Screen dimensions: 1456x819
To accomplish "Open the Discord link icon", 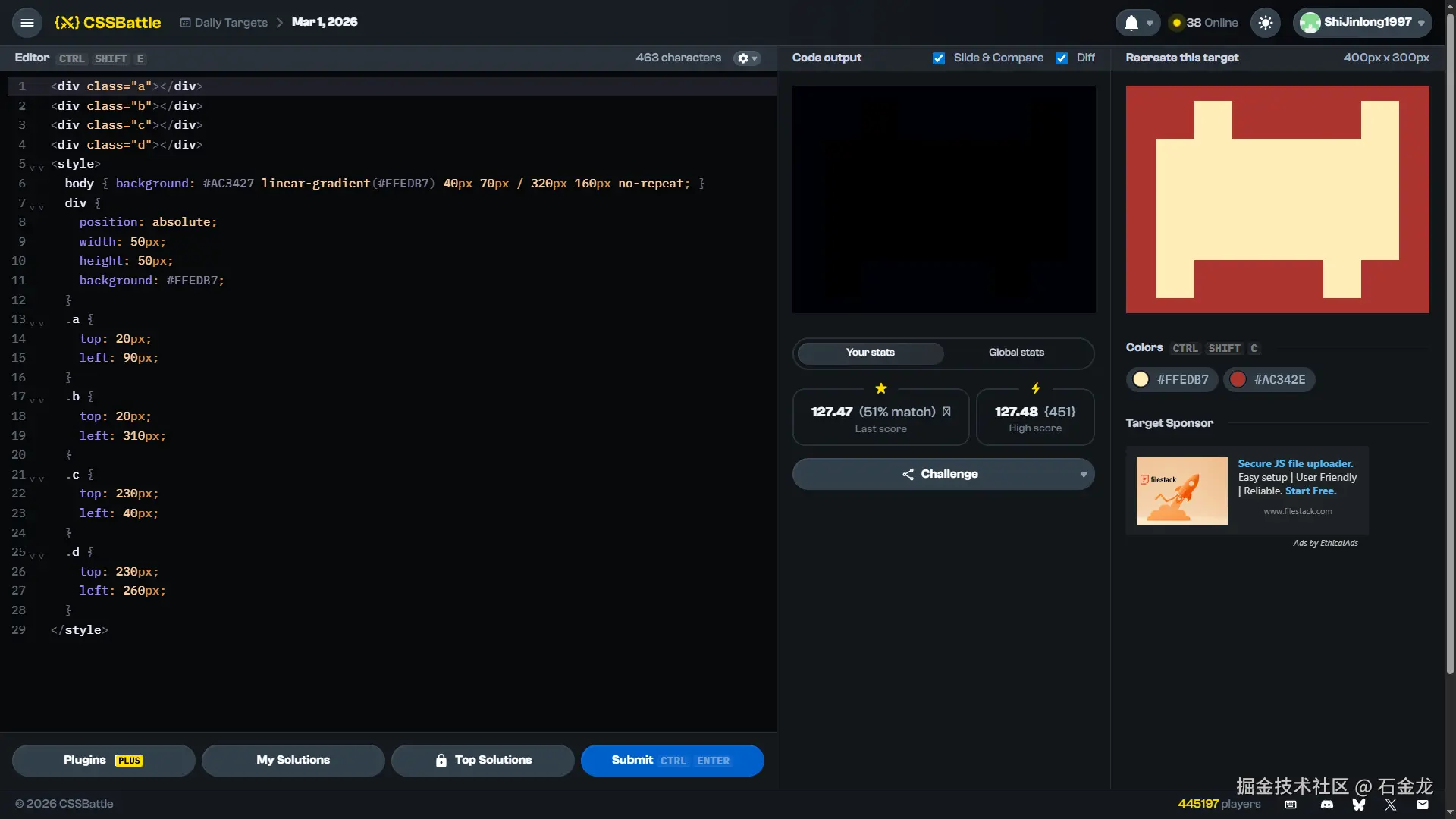I will [1326, 805].
